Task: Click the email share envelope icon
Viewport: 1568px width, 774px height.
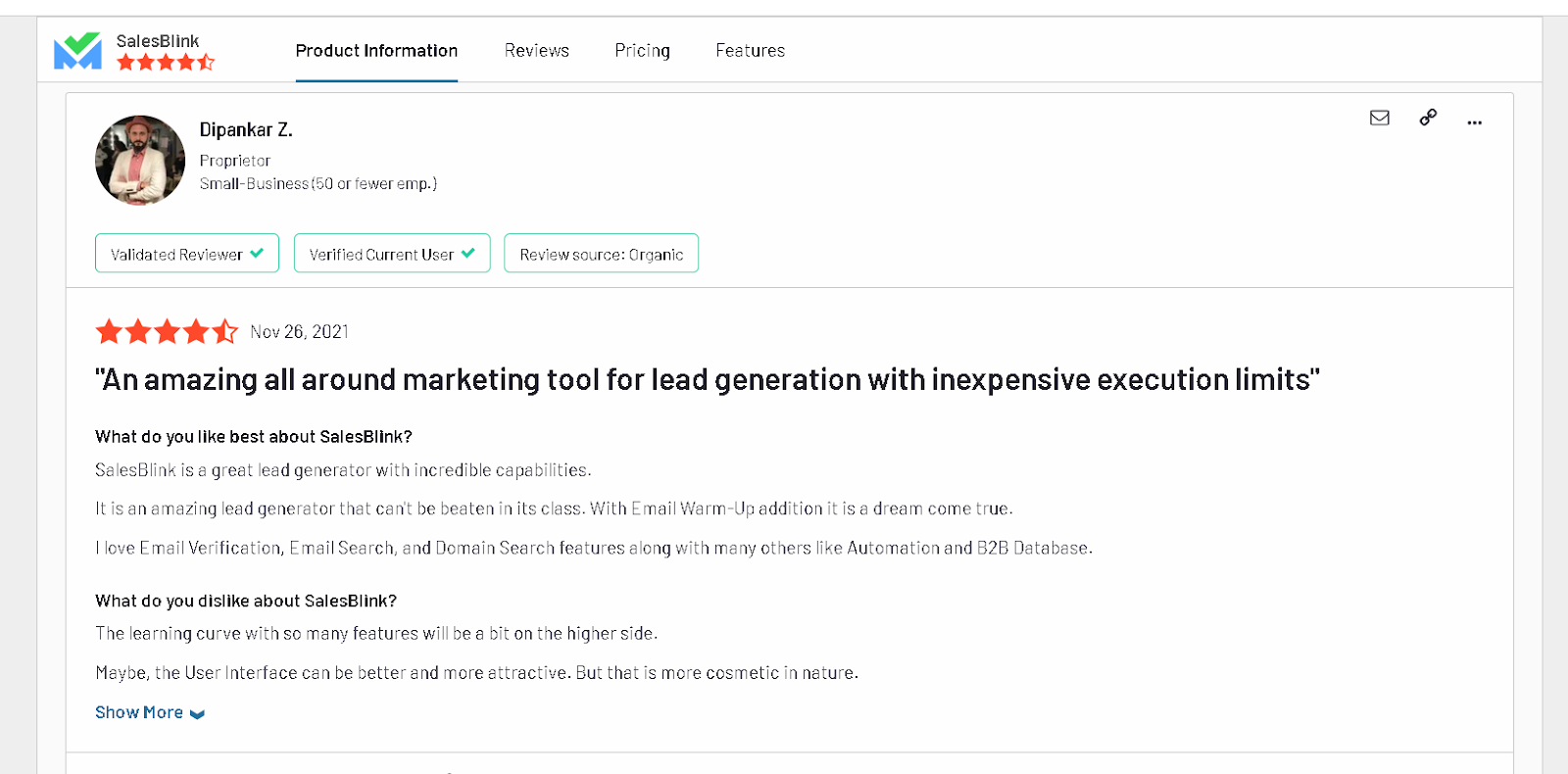Action: tap(1379, 118)
